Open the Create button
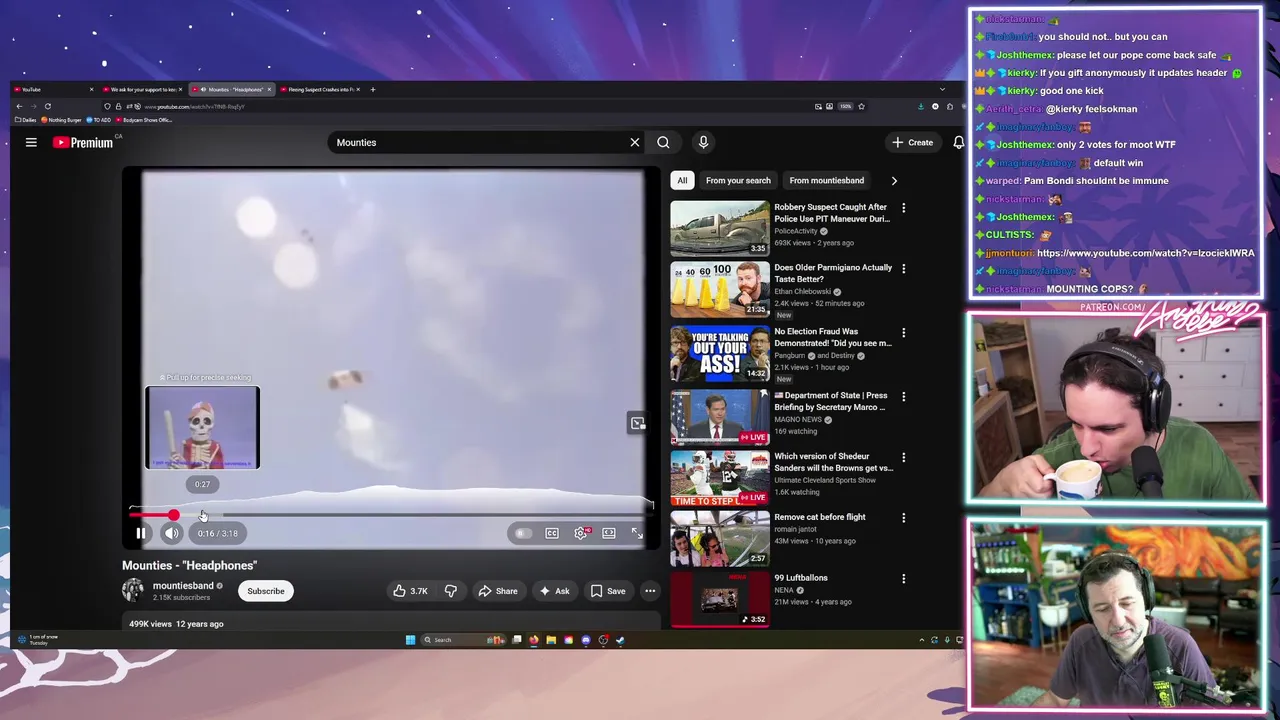The width and height of the screenshot is (1280, 720). click(x=912, y=142)
